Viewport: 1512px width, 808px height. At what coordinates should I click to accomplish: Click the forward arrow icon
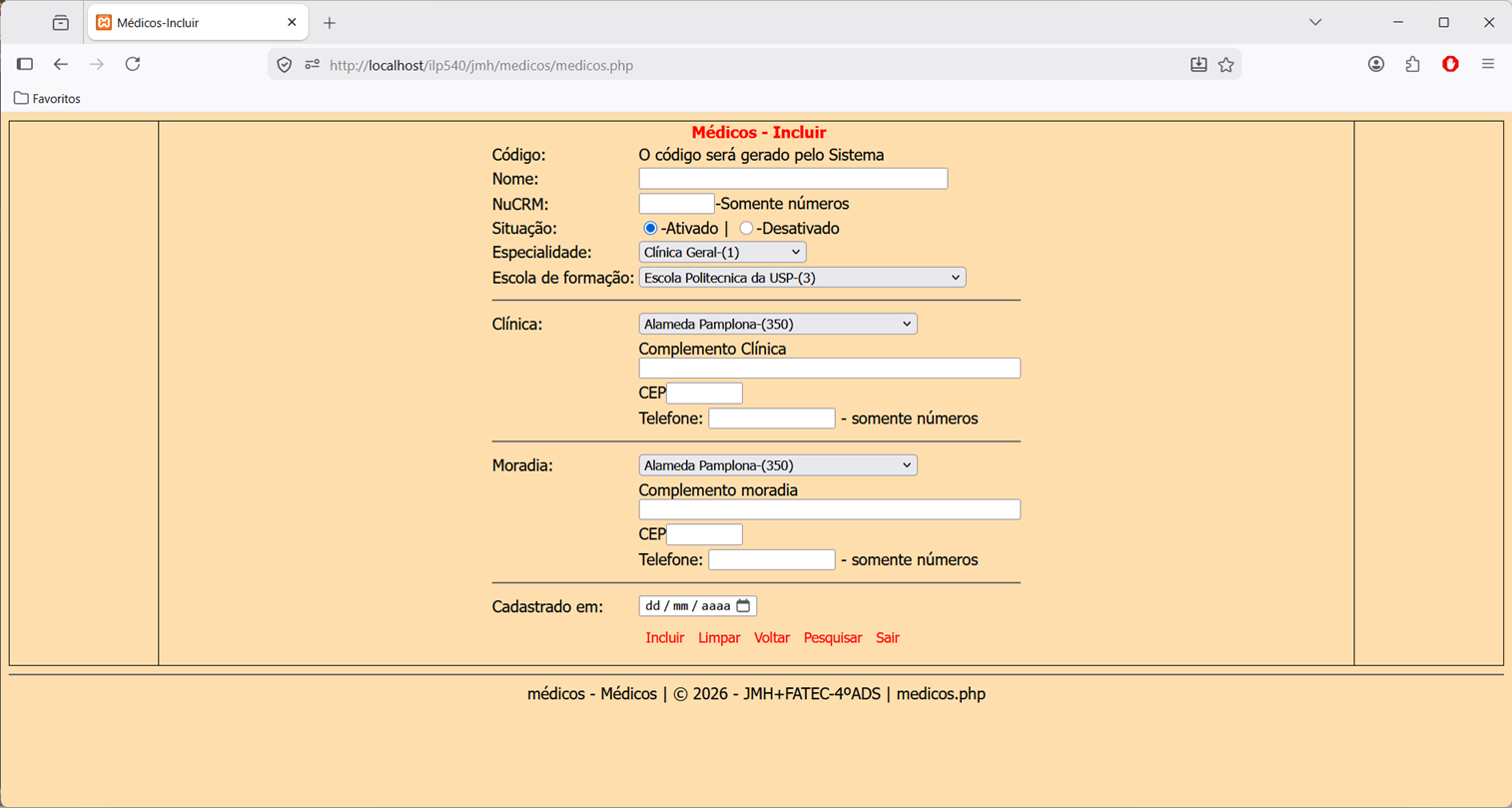point(97,64)
